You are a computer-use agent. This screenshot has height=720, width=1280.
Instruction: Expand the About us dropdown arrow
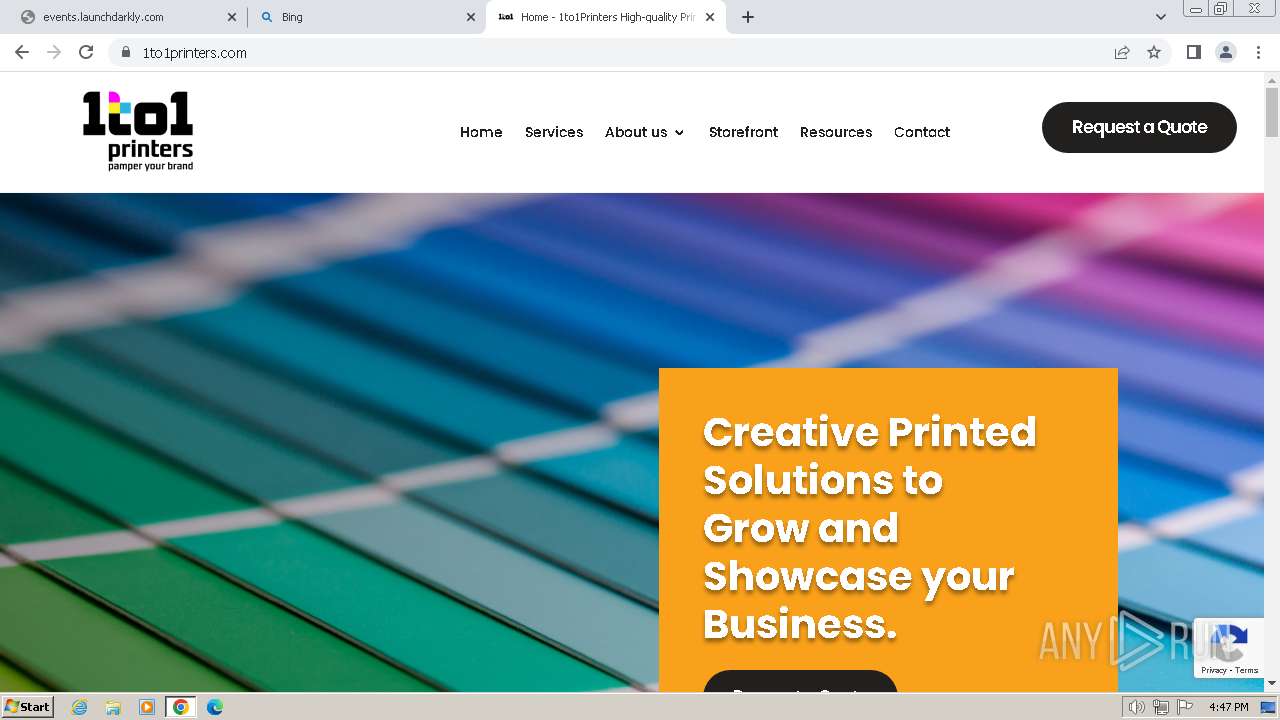tap(679, 132)
